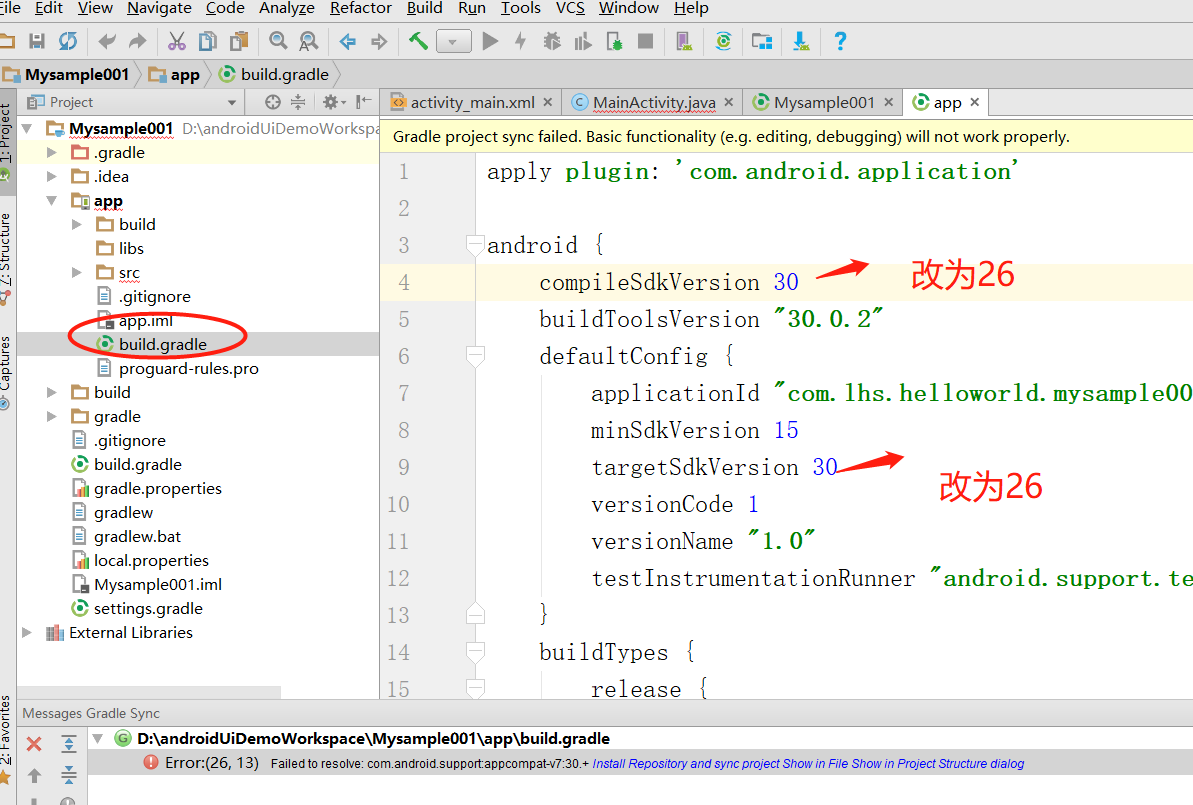
Task: Close the app editor tab
Action: pyautogui.click(x=975, y=102)
